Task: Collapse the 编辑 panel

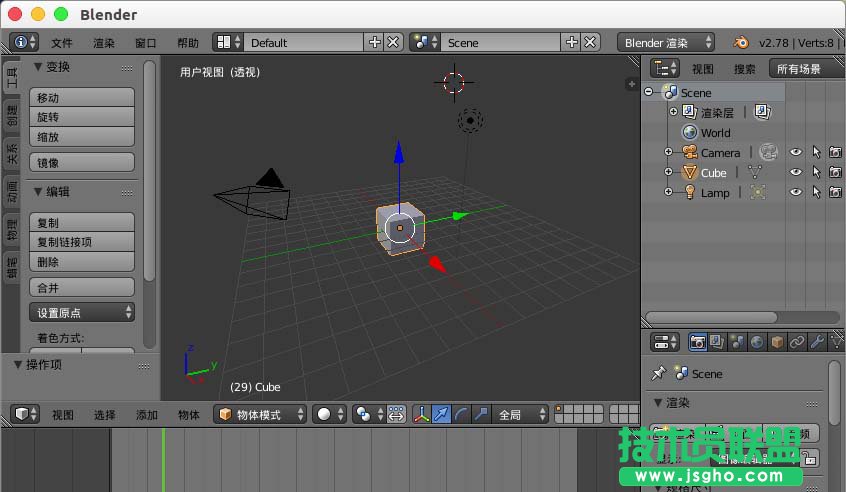Action: tap(38, 192)
